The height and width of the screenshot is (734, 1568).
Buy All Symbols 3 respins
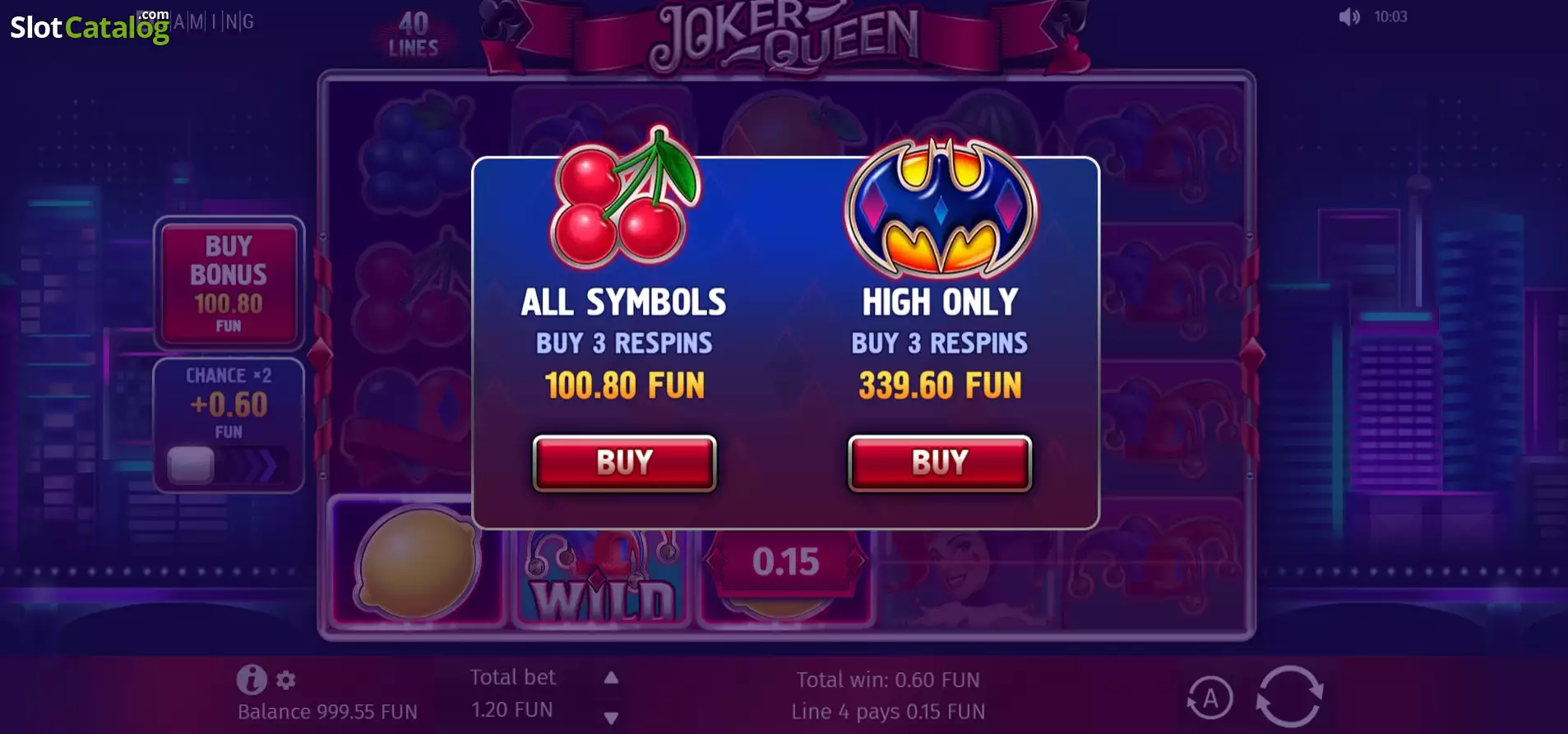click(625, 463)
